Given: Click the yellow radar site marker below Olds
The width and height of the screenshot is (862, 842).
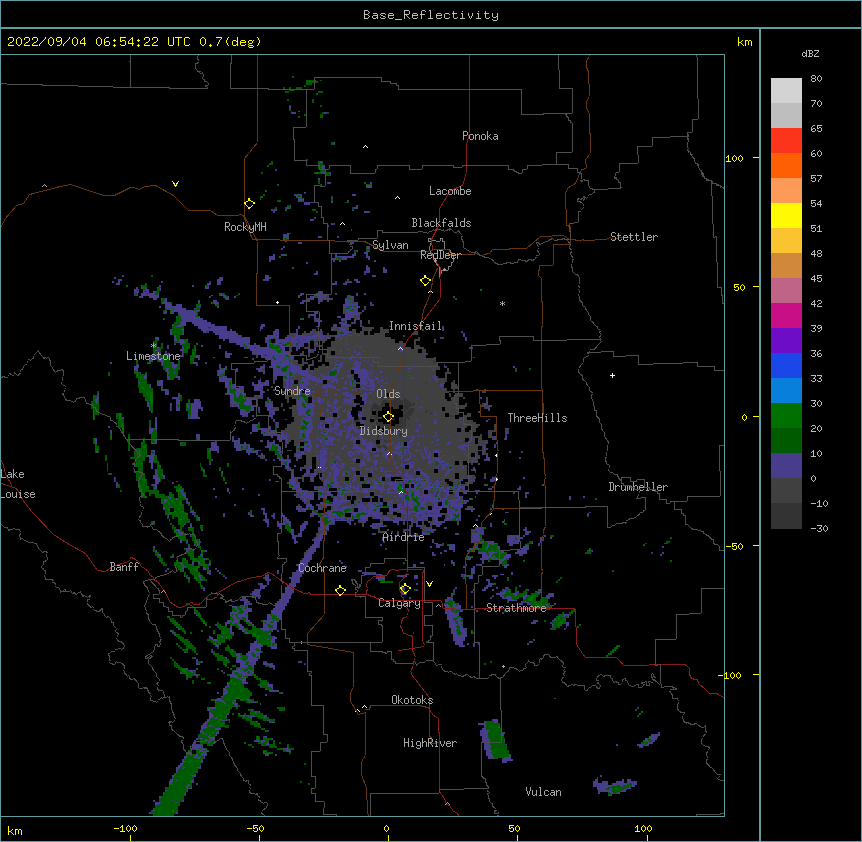Looking at the screenshot, I should pos(388,417).
